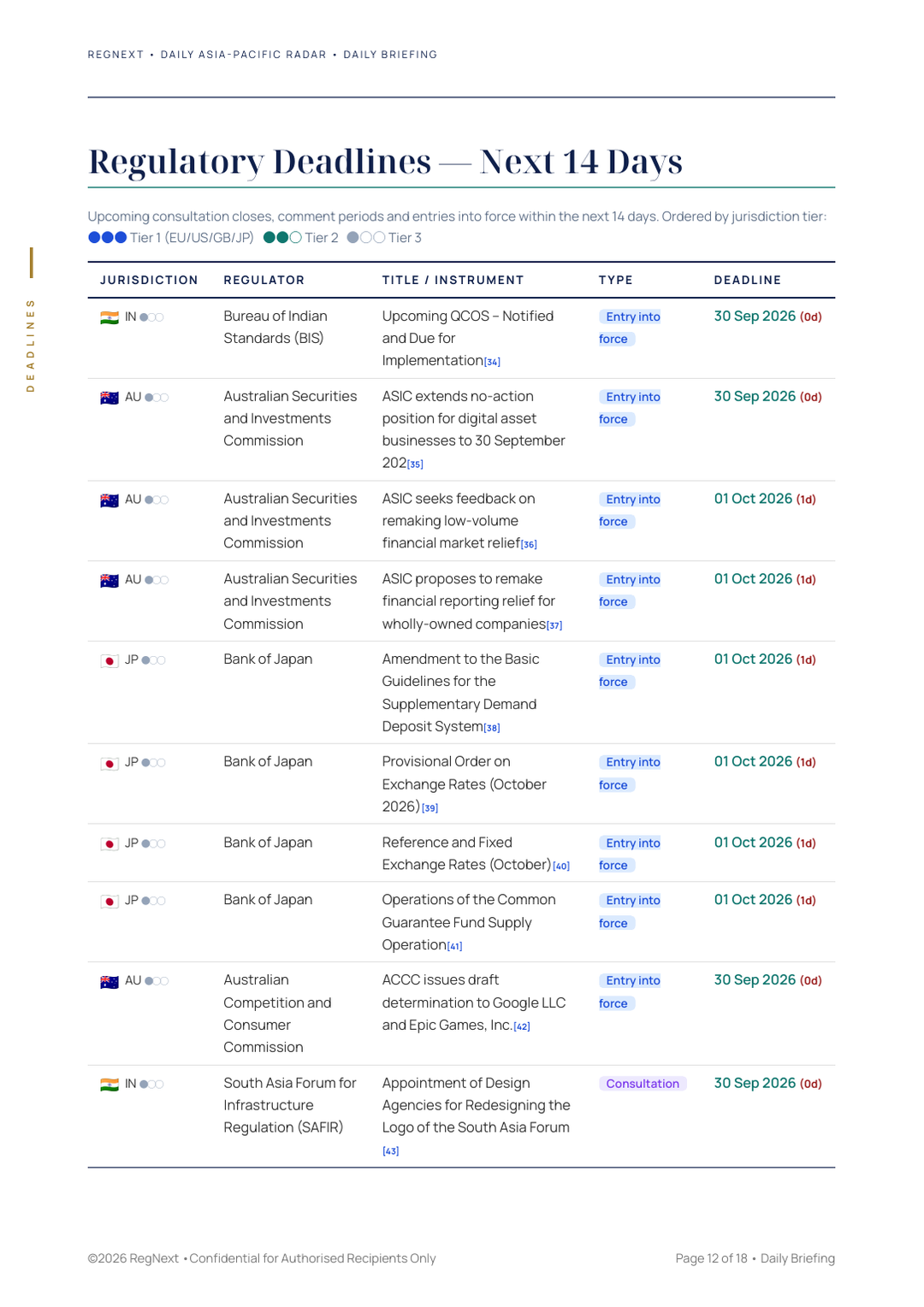924x1307 pixels.
Task: Click the Japan flag in the Reference and Fixed Exchange Rates row
Action: tap(110, 844)
